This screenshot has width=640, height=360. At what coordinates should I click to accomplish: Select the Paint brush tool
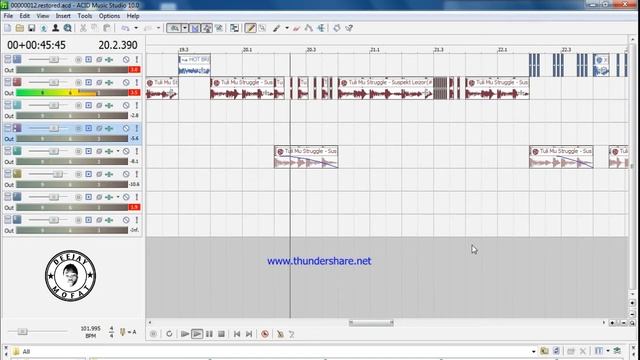(x=277, y=28)
